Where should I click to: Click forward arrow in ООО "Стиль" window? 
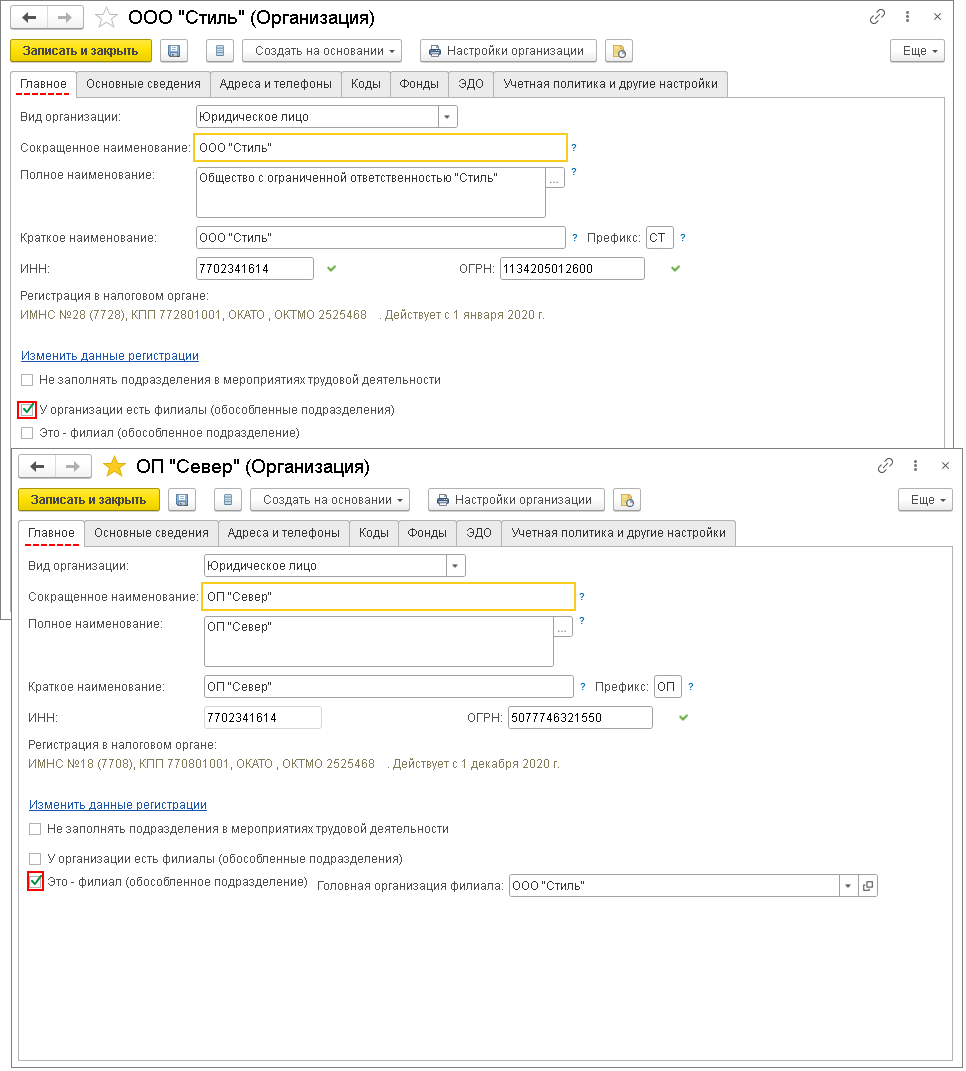pos(65,18)
